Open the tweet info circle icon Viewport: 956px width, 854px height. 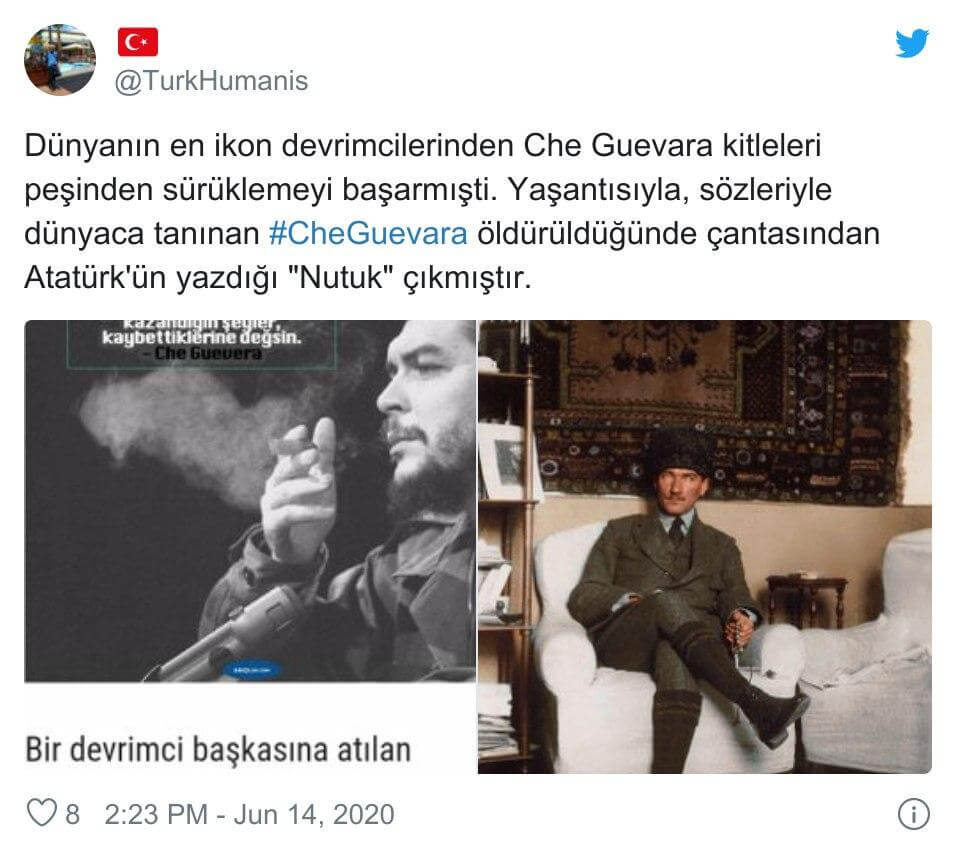tap(913, 814)
